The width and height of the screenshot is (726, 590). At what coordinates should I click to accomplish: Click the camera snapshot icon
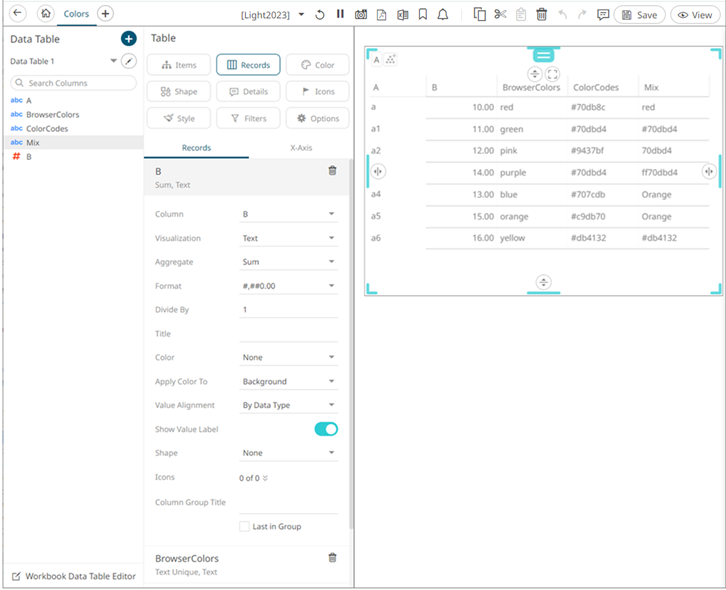[x=361, y=15]
